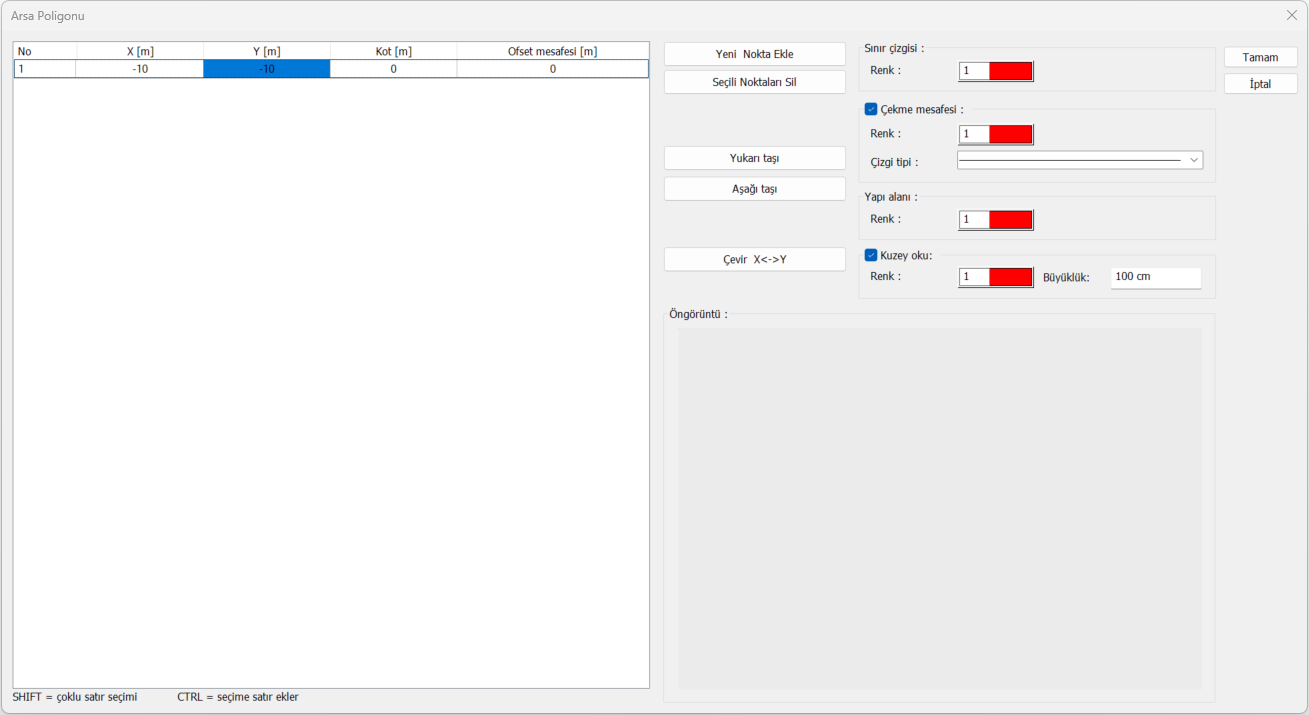
Task: Open the Çekme mesafesi color swatch
Action: (x=1010, y=134)
